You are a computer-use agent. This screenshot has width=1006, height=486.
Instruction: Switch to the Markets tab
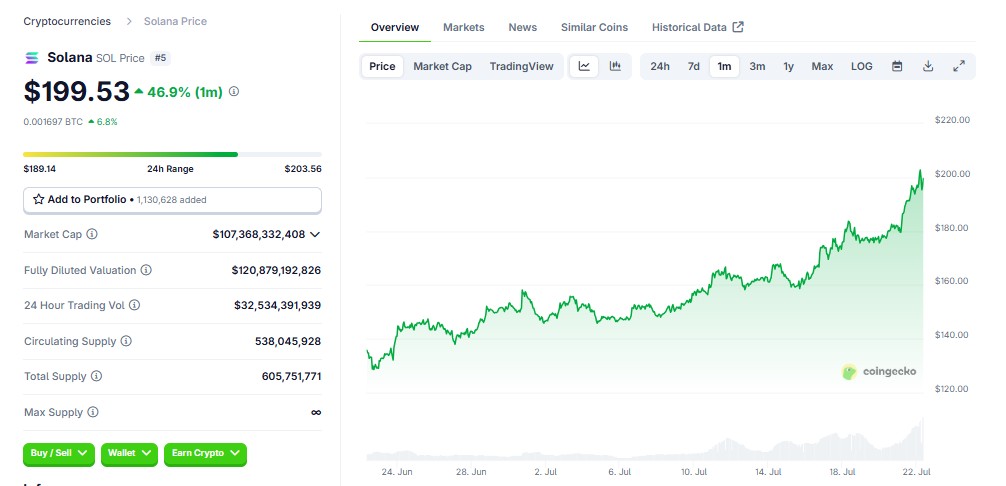(x=464, y=28)
